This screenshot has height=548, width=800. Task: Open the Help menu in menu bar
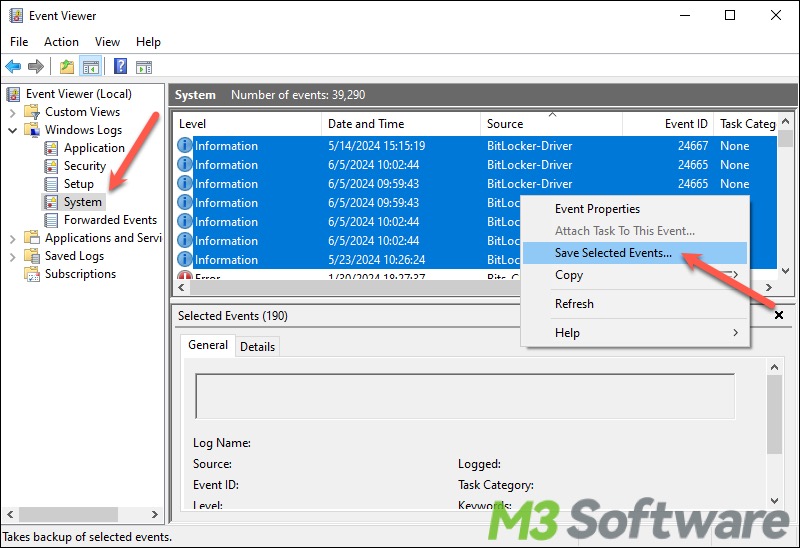pos(148,42)
